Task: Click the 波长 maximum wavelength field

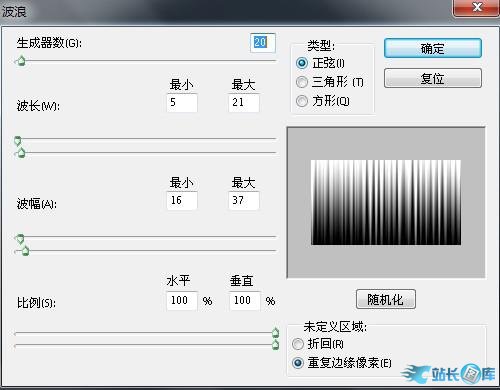Action: [x=244, y=102]
